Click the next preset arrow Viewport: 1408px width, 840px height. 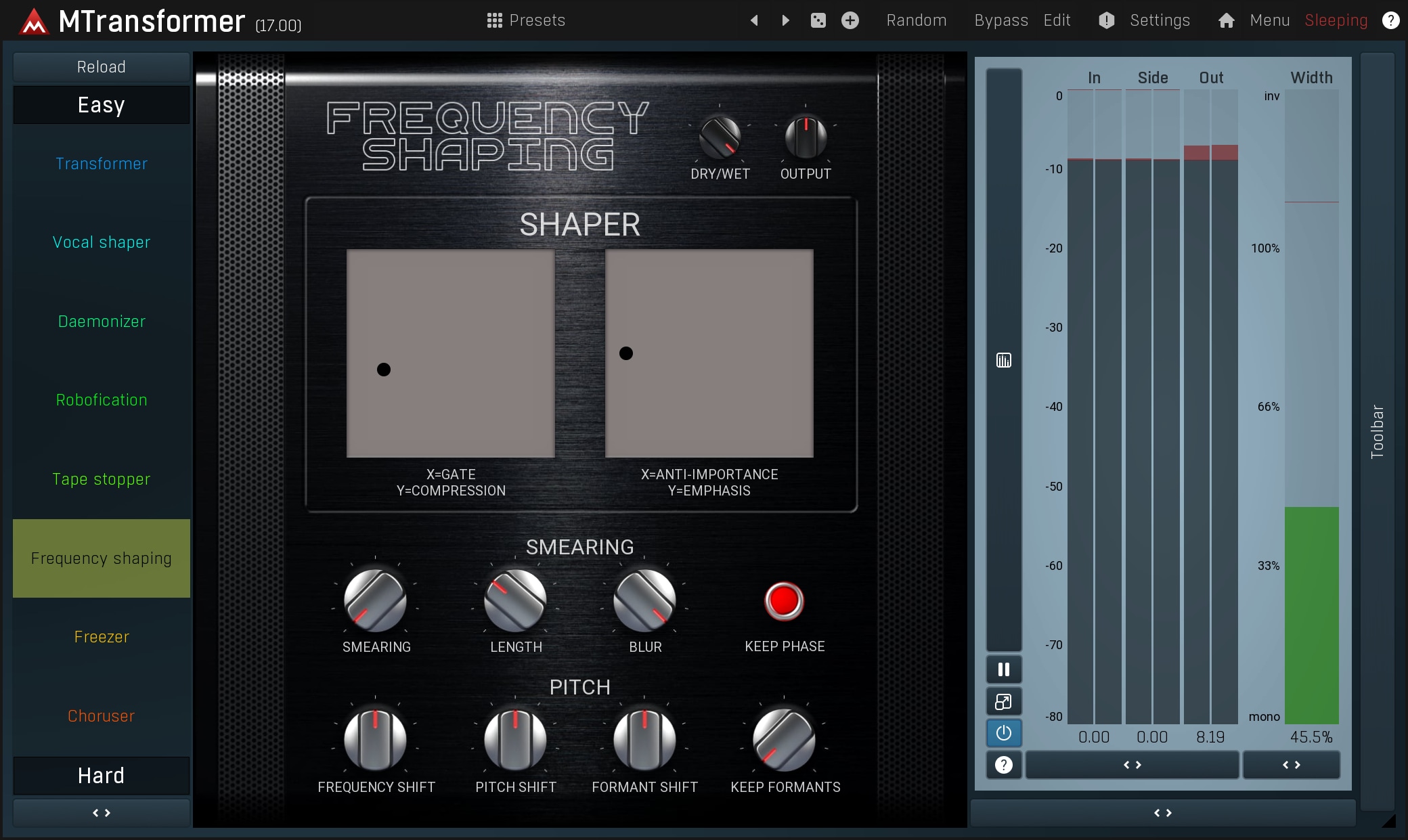(785, 20)
